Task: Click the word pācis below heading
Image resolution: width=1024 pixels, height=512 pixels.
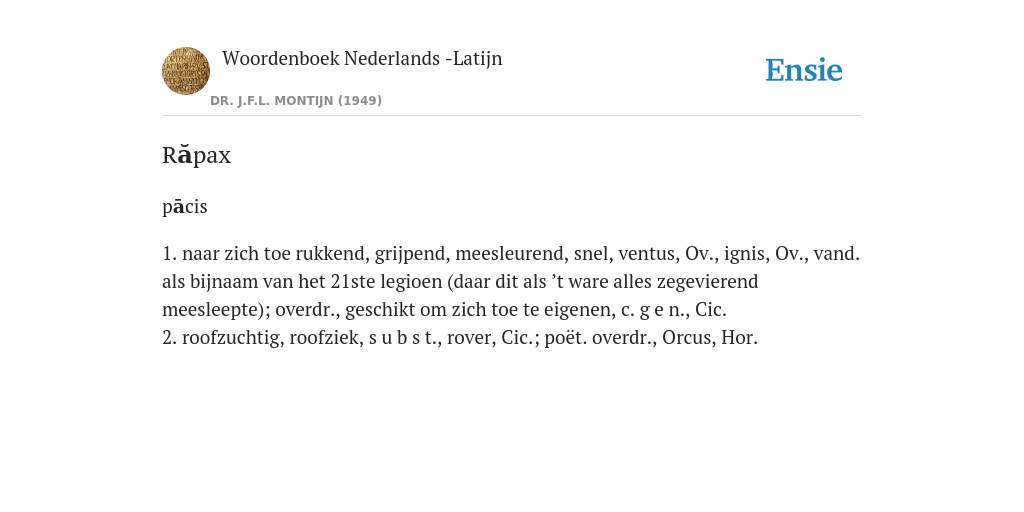Action: pyautogui.click(x=185, y=206)
